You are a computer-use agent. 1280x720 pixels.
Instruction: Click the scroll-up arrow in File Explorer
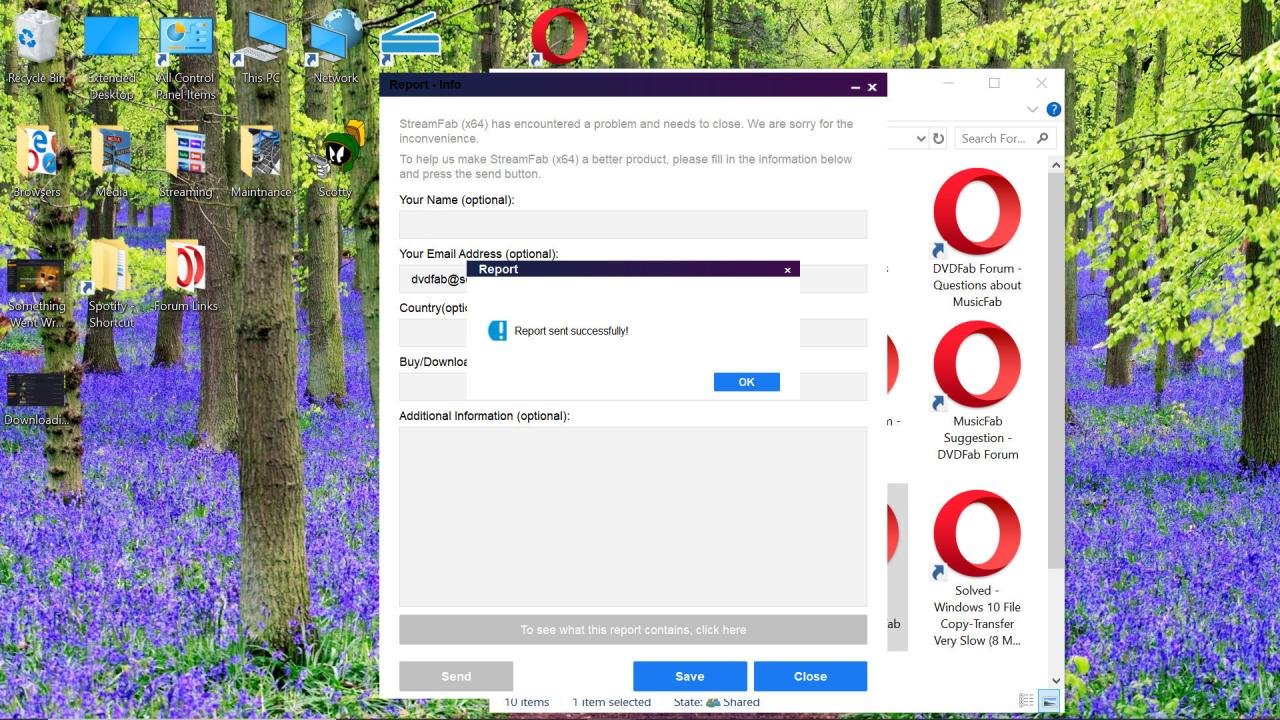(1055, 163)
